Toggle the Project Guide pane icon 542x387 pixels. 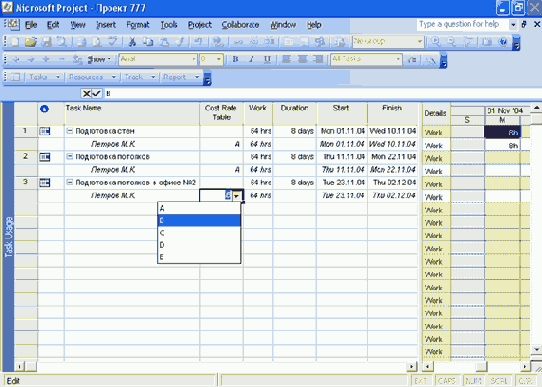click(15, 77)
